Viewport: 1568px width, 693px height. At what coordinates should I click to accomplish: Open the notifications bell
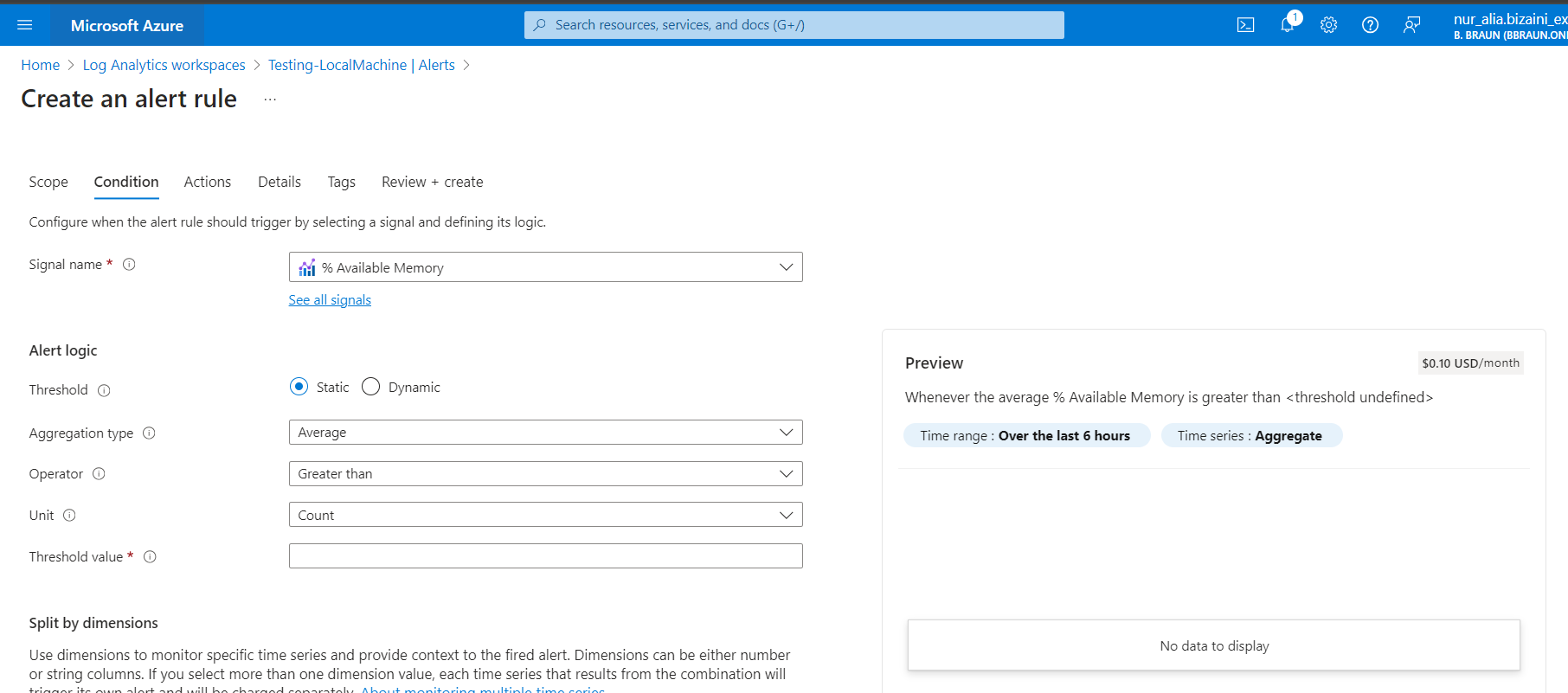pos(1288,25)
